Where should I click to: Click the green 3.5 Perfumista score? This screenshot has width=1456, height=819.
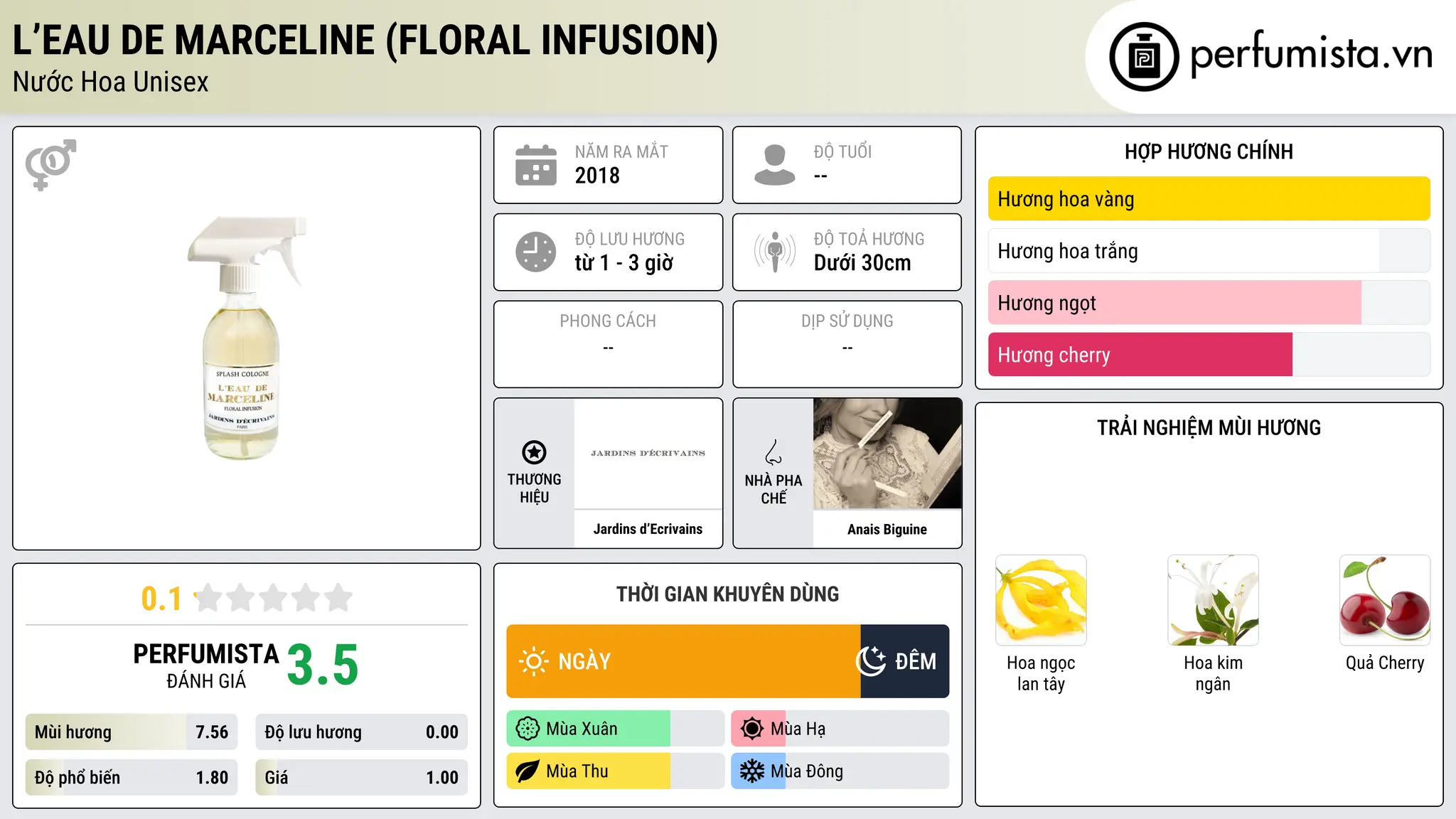point(323,665)
